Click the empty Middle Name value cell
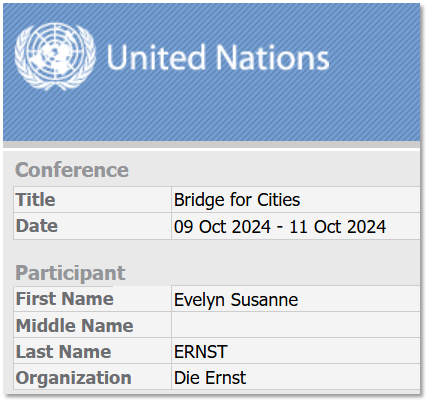The width and height of the screenshot is (429, 403). (295, 325)
